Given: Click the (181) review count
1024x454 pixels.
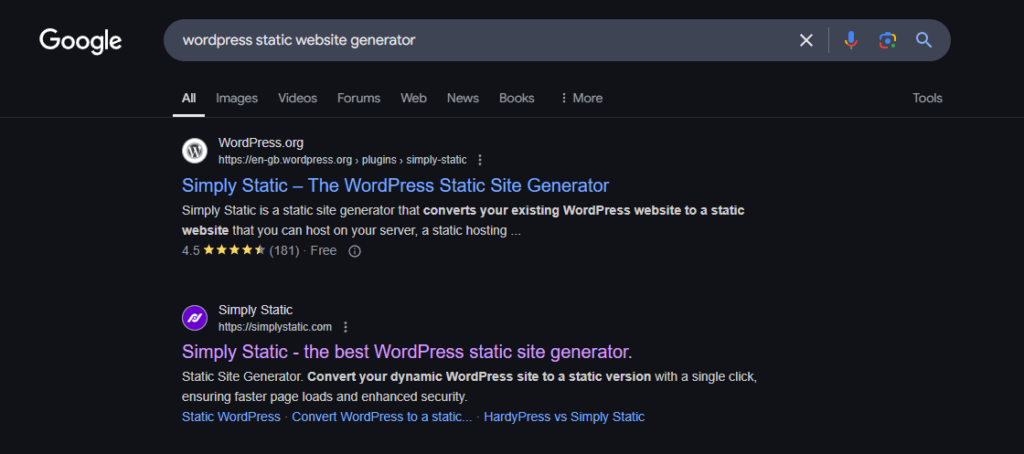Looking at the screenshot, I should 284,251.
